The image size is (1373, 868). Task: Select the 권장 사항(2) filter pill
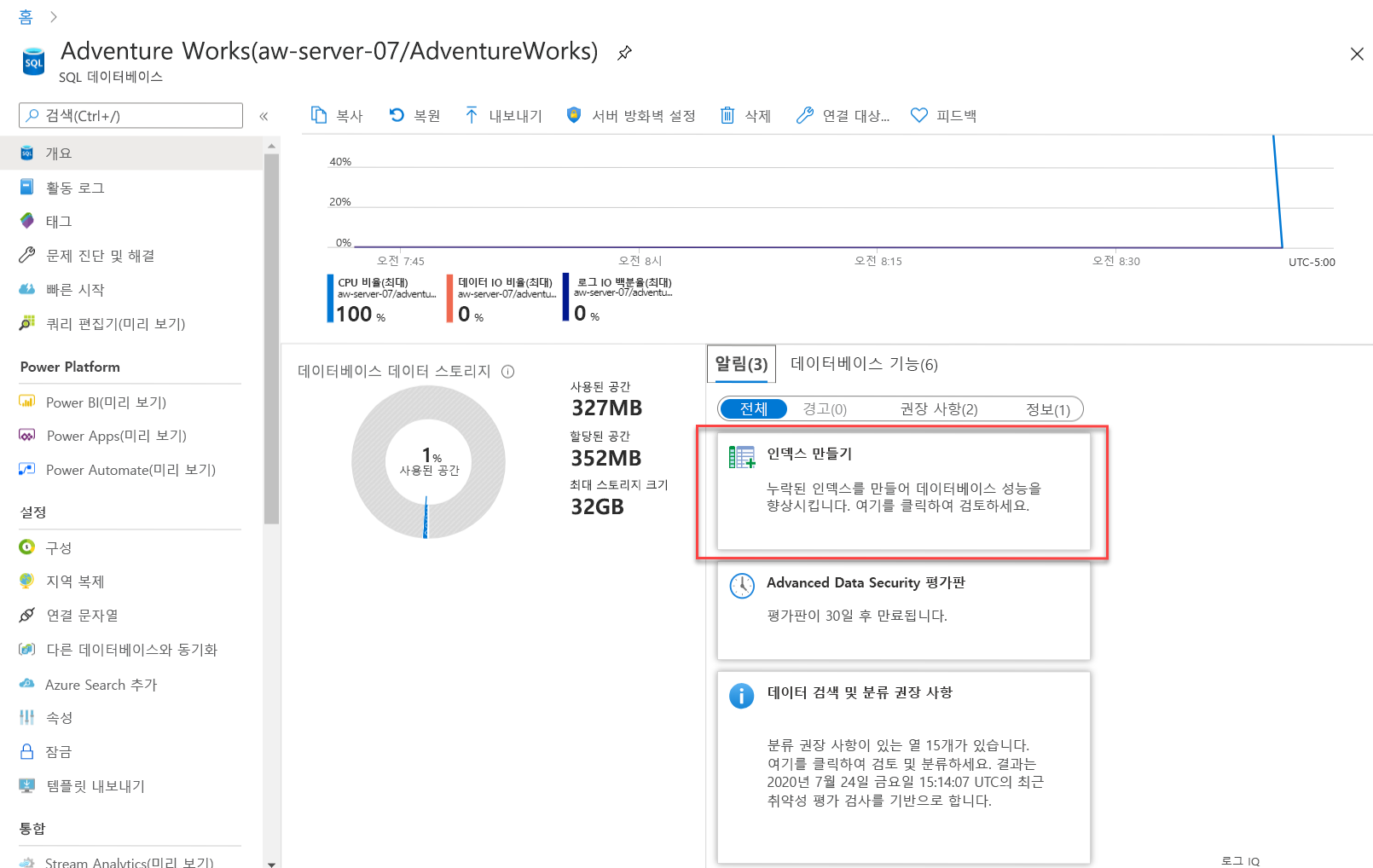coord(939,409)
